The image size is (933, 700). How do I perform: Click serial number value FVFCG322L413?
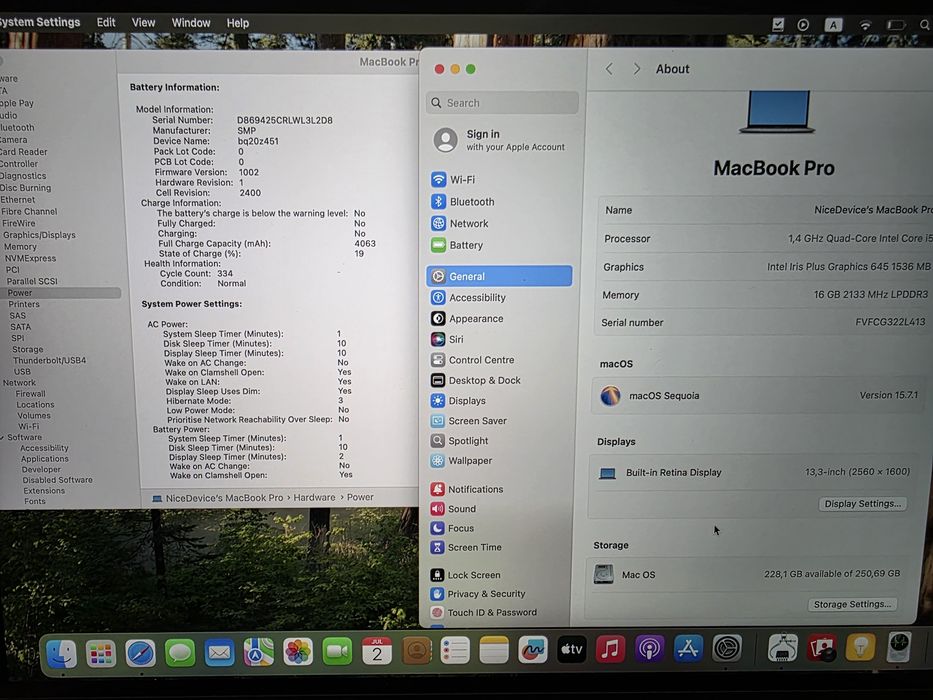(890, 321)
